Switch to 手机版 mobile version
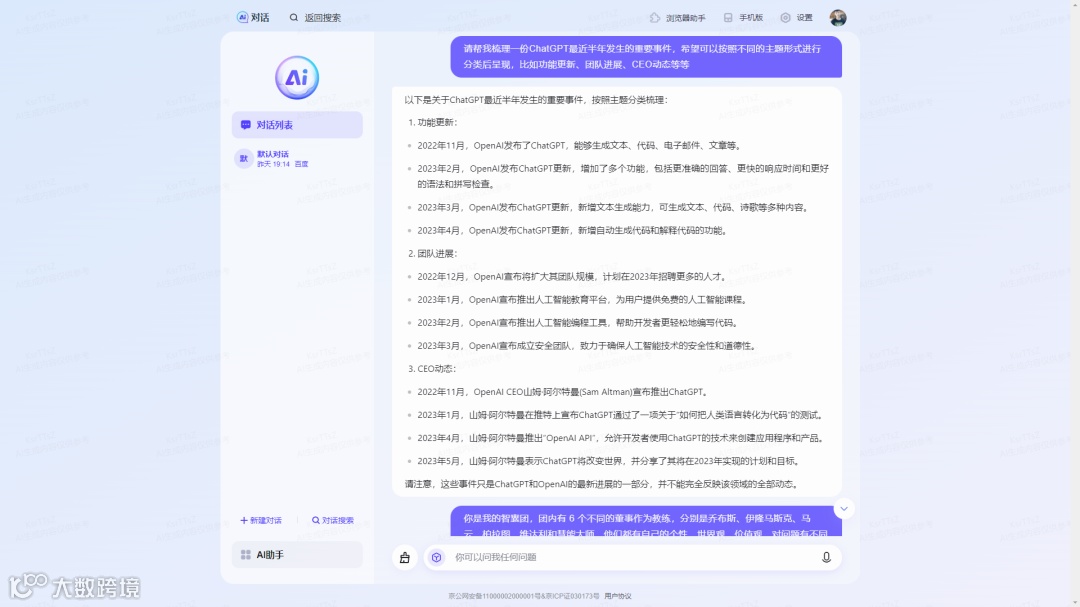 (x=743, y=18)
